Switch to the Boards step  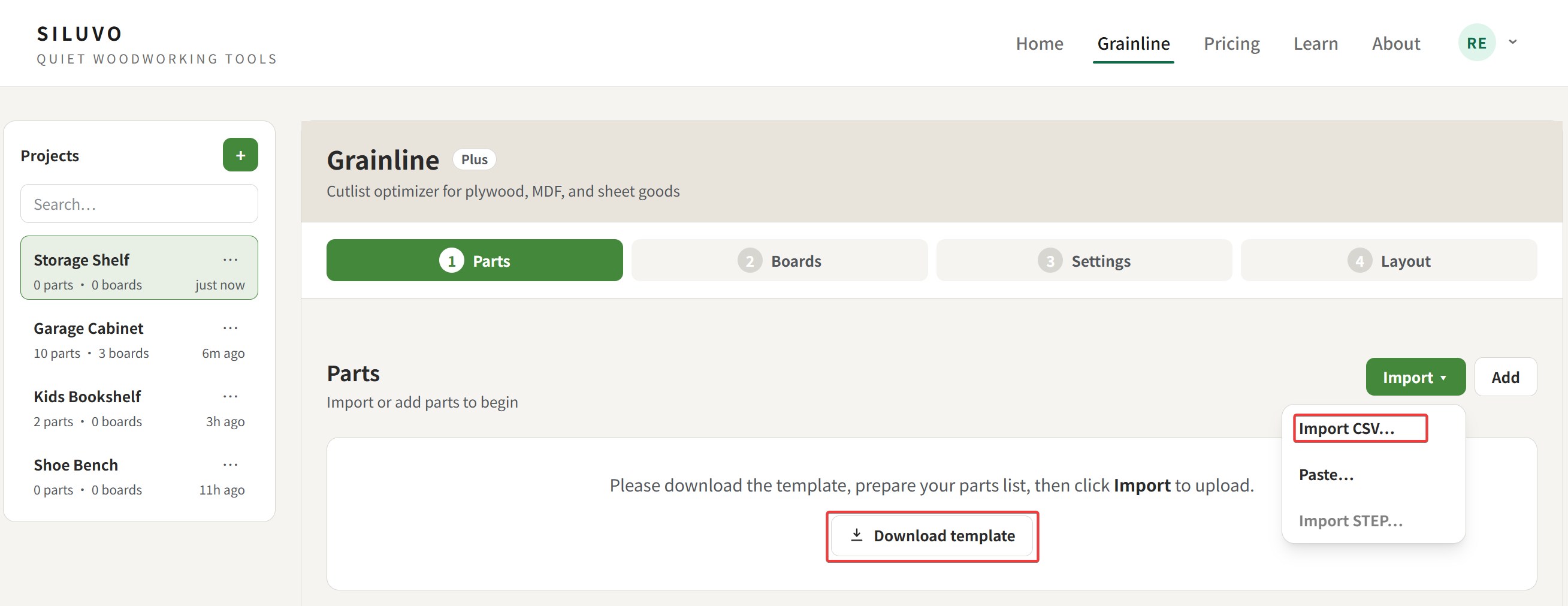(x=779, y=260)
